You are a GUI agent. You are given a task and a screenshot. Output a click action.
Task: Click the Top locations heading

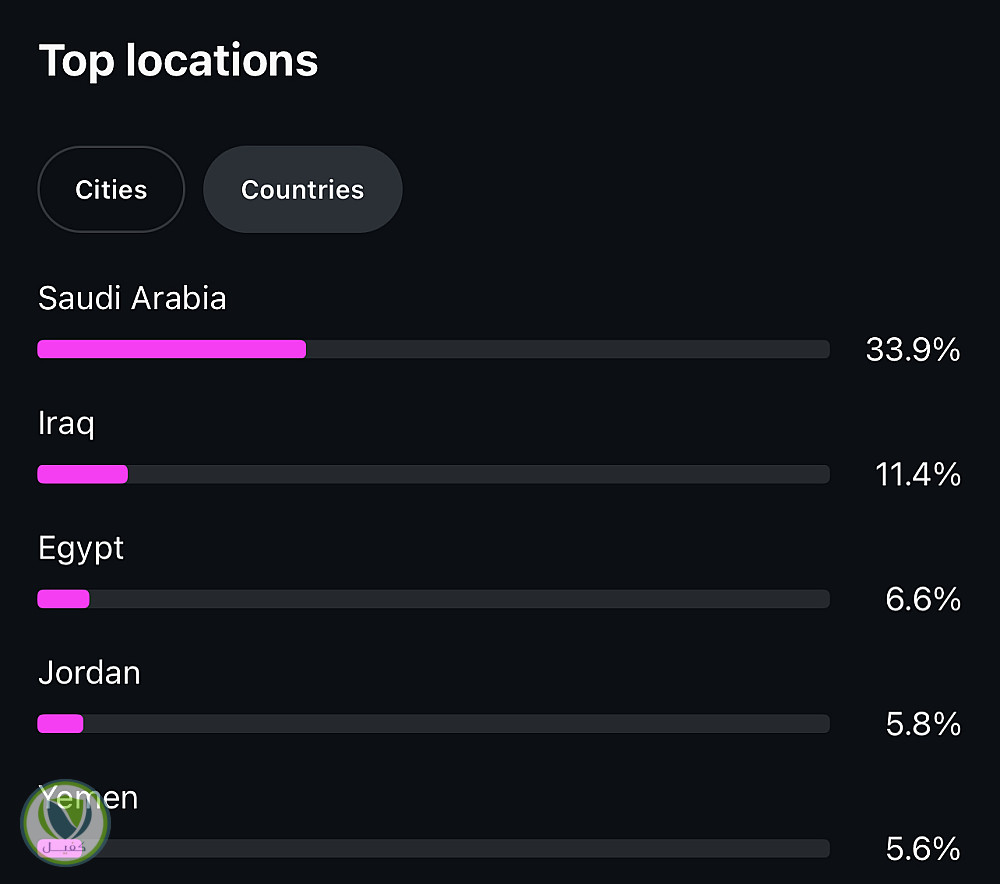click(x=178, y=61)
